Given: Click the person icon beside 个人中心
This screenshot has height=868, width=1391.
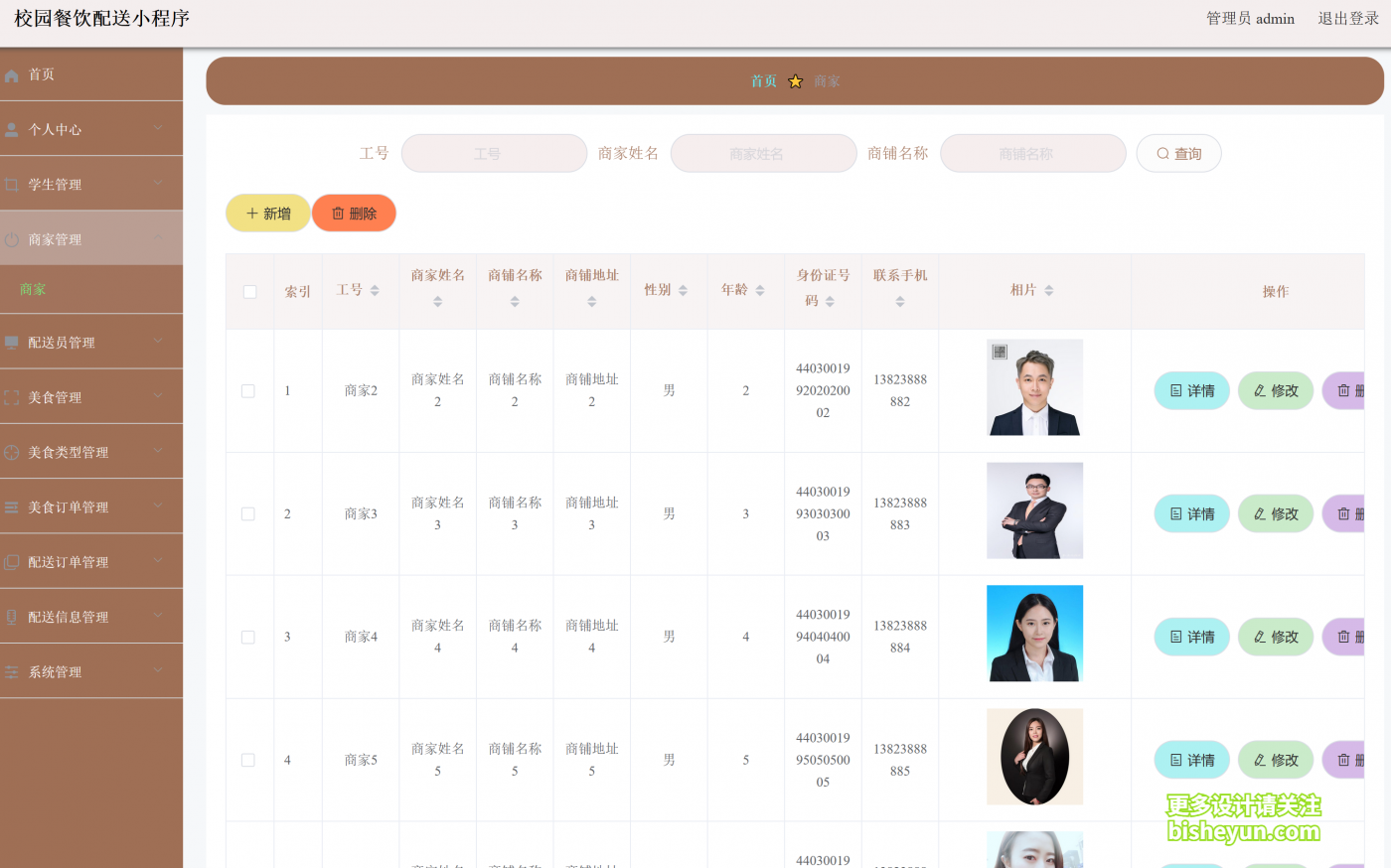Looking at the screenshot, I should click(12, 130).
